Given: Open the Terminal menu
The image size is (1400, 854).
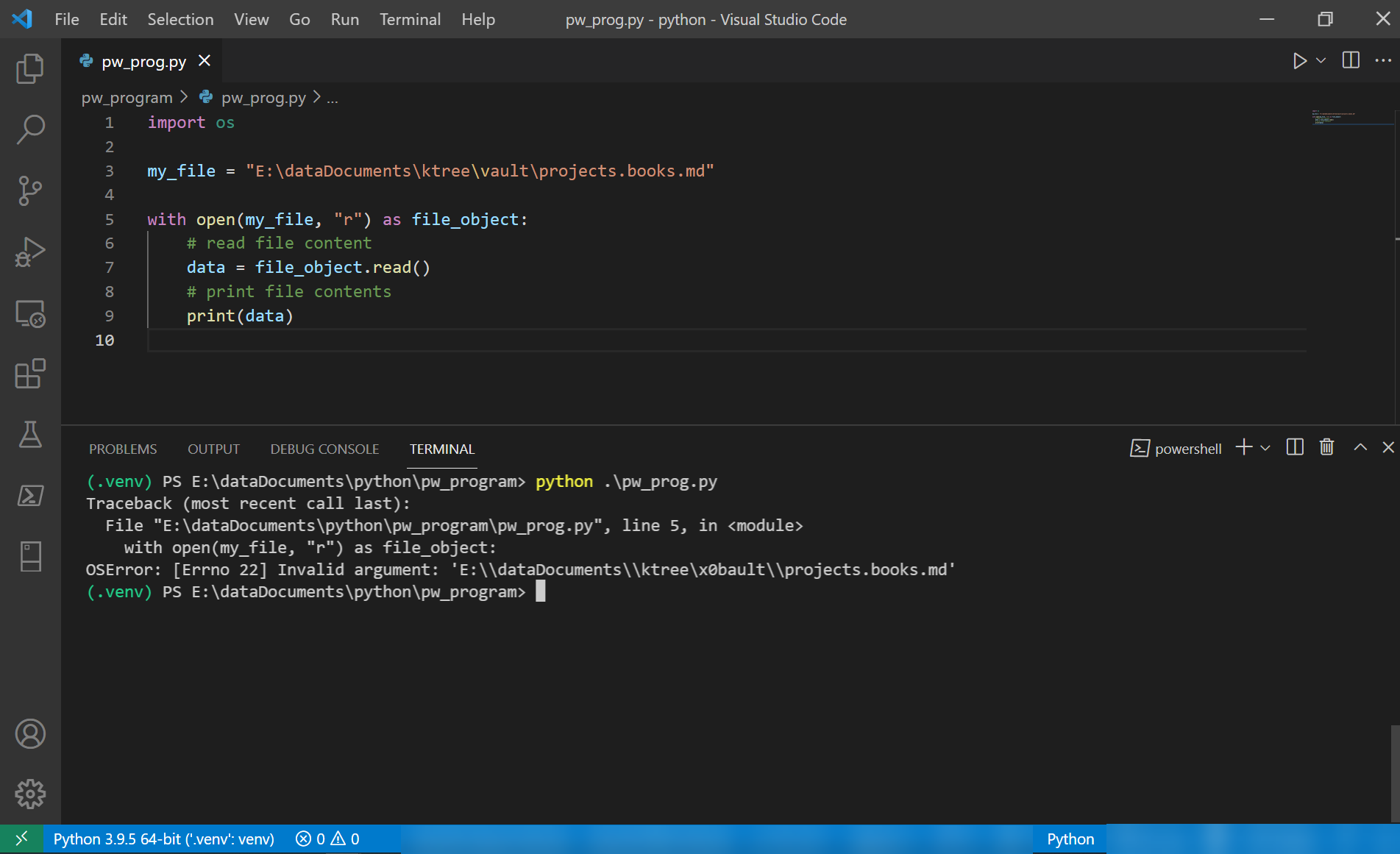Looking at the screenshot, I should pos(410,19).
